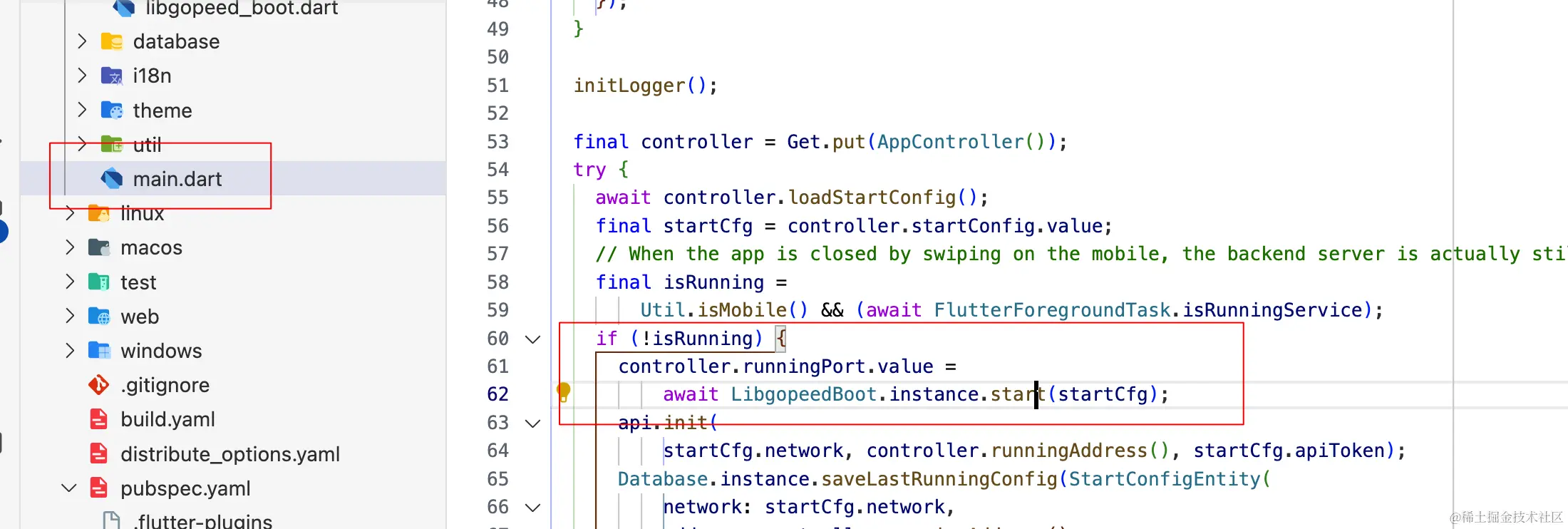Expand the theme folder
The width and height of the screenshot is (1568, 529).
coord(82,110)
